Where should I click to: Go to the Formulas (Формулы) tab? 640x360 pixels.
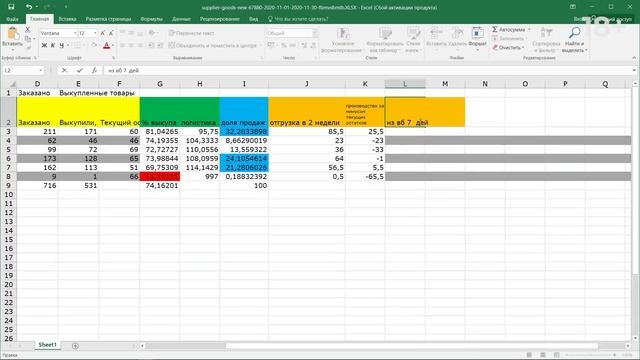click(151, 19)
